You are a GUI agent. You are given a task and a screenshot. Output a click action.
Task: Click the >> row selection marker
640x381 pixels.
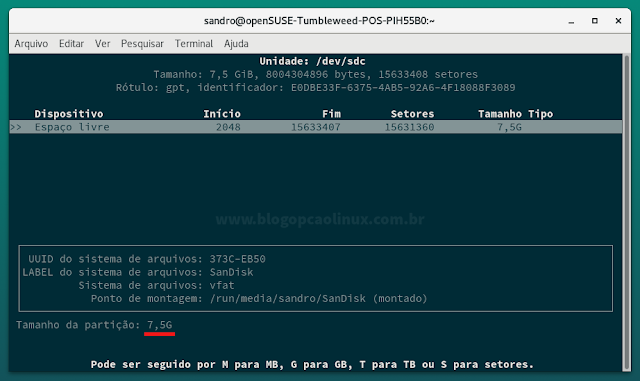point(16,127)
